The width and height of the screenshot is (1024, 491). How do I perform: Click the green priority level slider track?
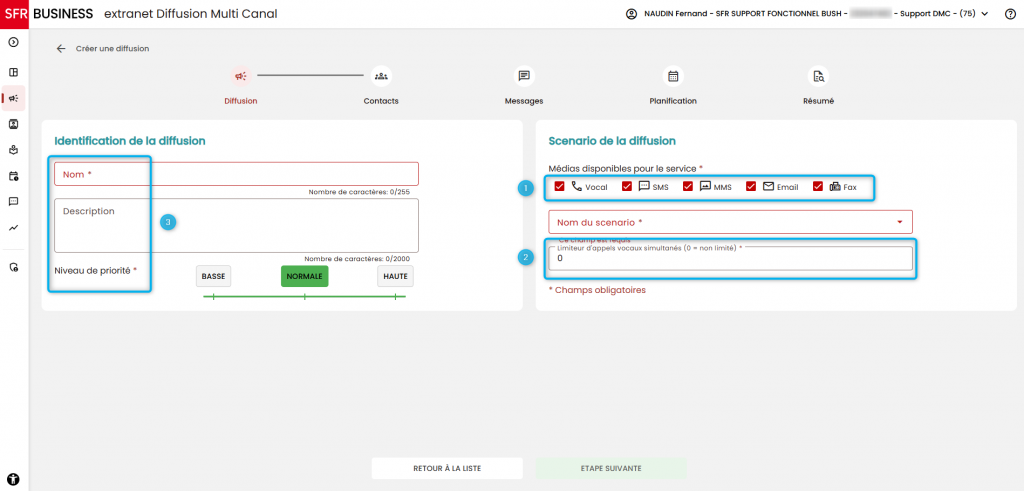point(304,297)
